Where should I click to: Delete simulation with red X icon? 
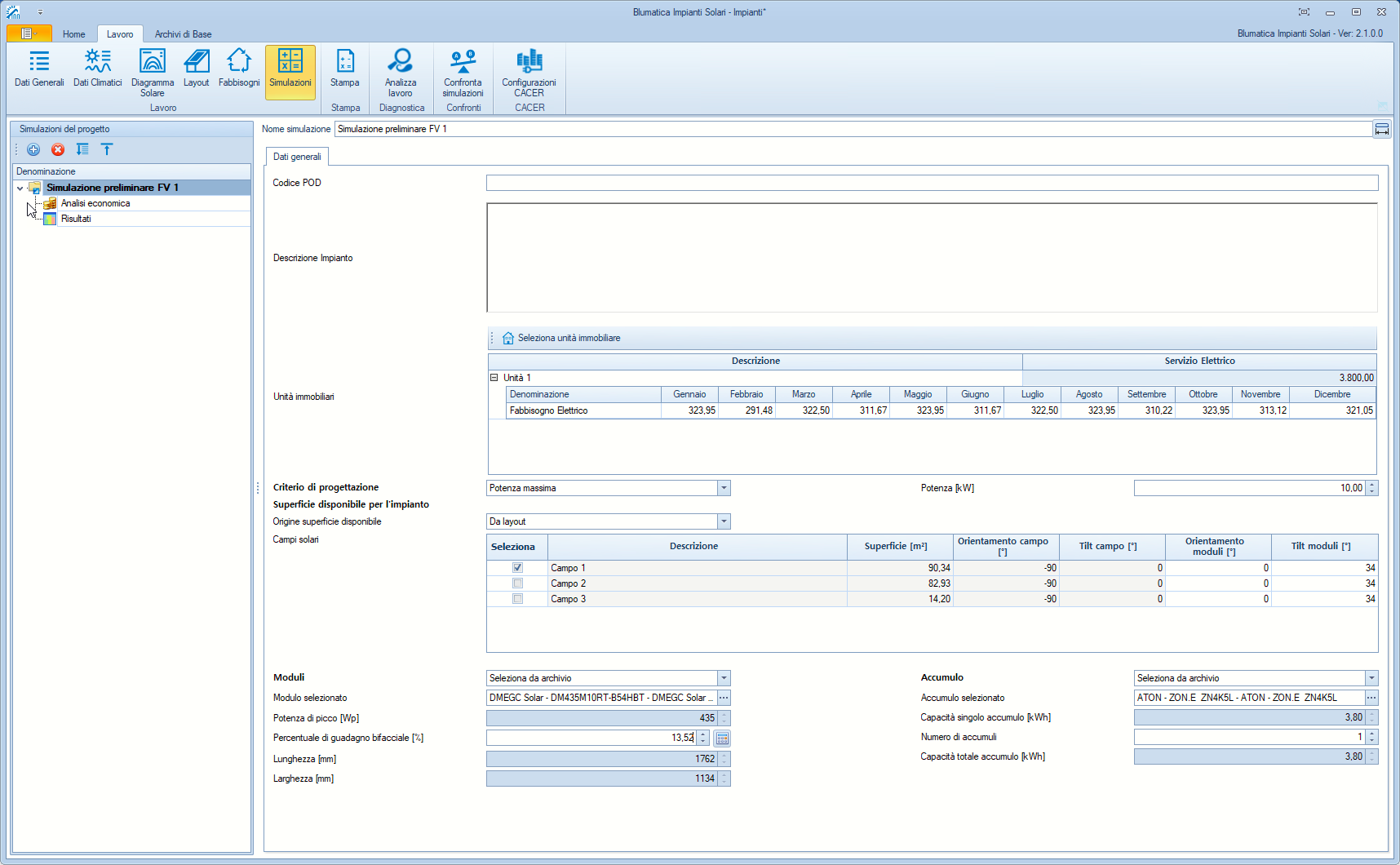pos(58,149)
